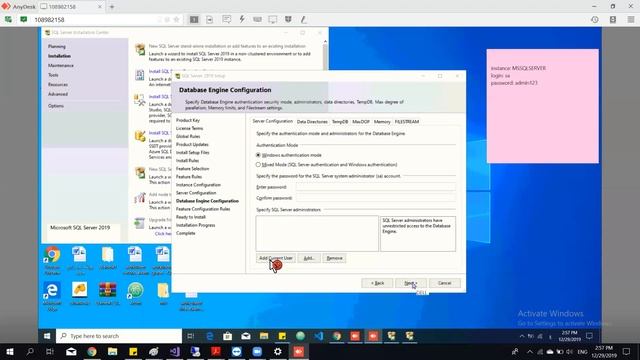Open Adobe Acrobat icon on local taskbar
640x360 pixels.
216,351
